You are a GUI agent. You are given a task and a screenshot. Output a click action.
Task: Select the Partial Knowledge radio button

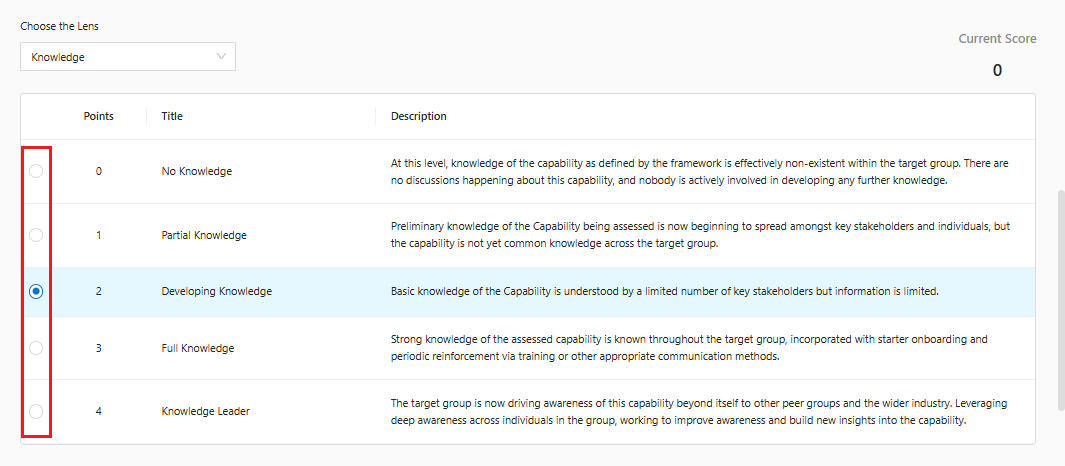pos(36,235)
